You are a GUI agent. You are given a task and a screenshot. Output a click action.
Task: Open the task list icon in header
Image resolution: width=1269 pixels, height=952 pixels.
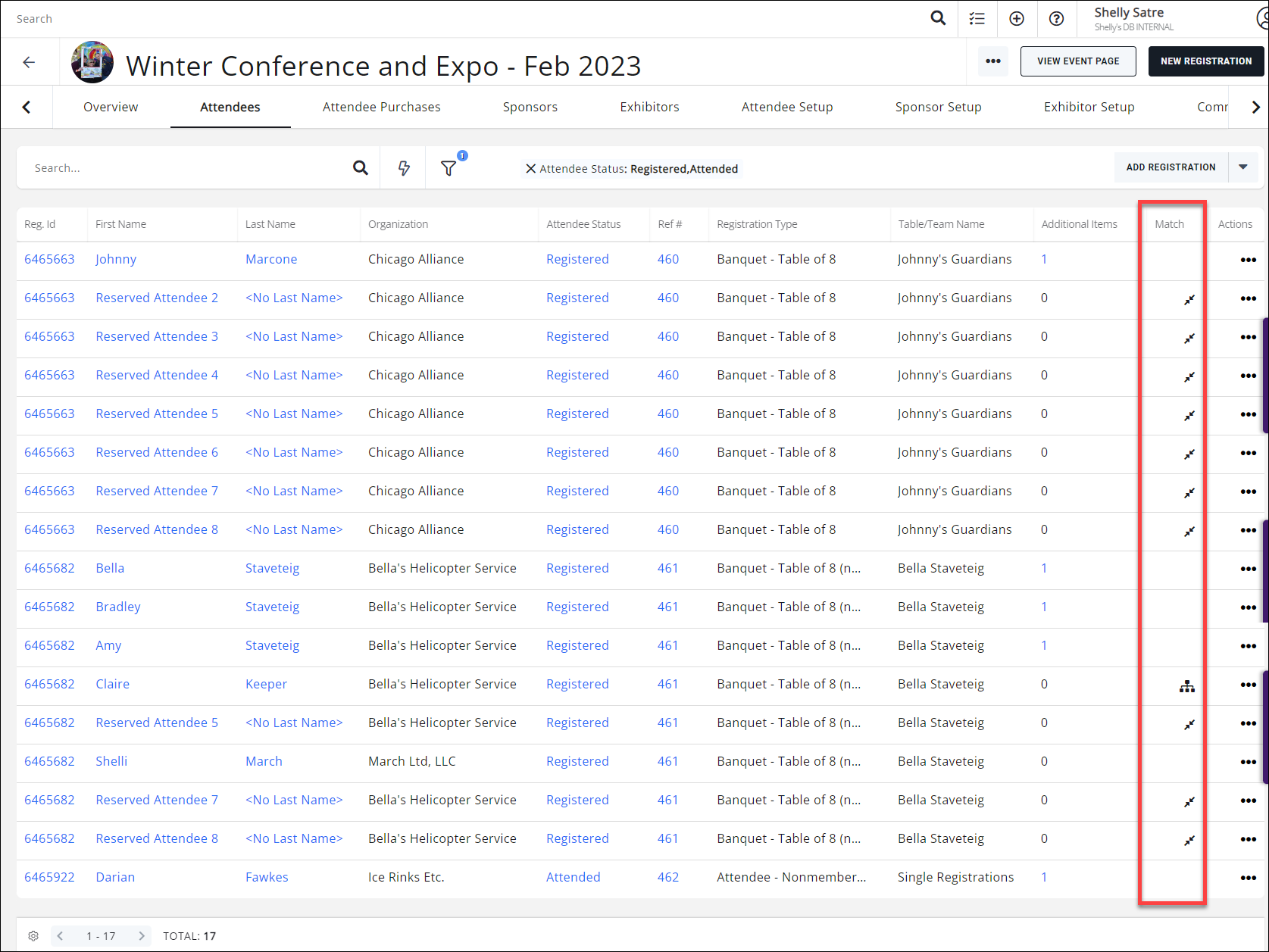(977, 18)
